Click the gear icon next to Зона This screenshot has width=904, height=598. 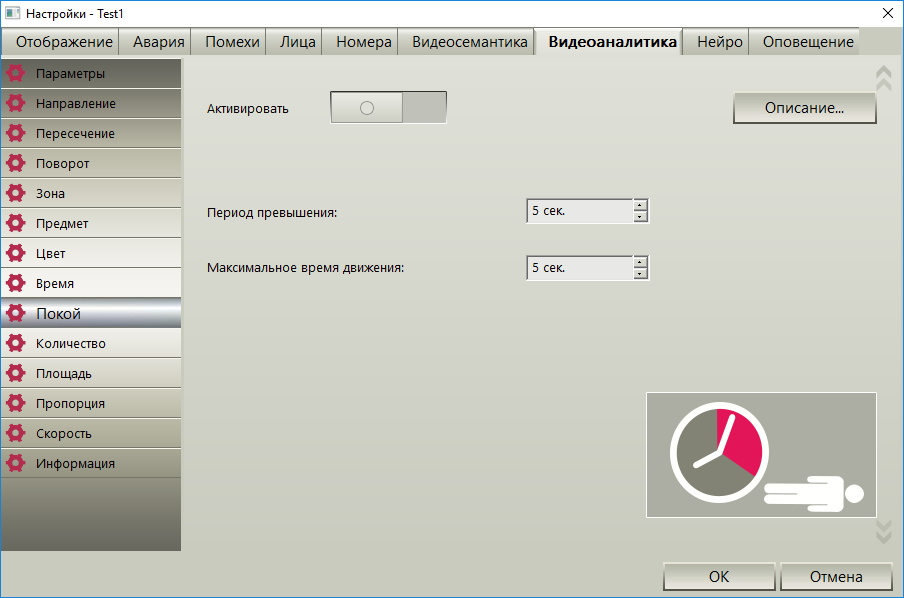pos(16,193)
